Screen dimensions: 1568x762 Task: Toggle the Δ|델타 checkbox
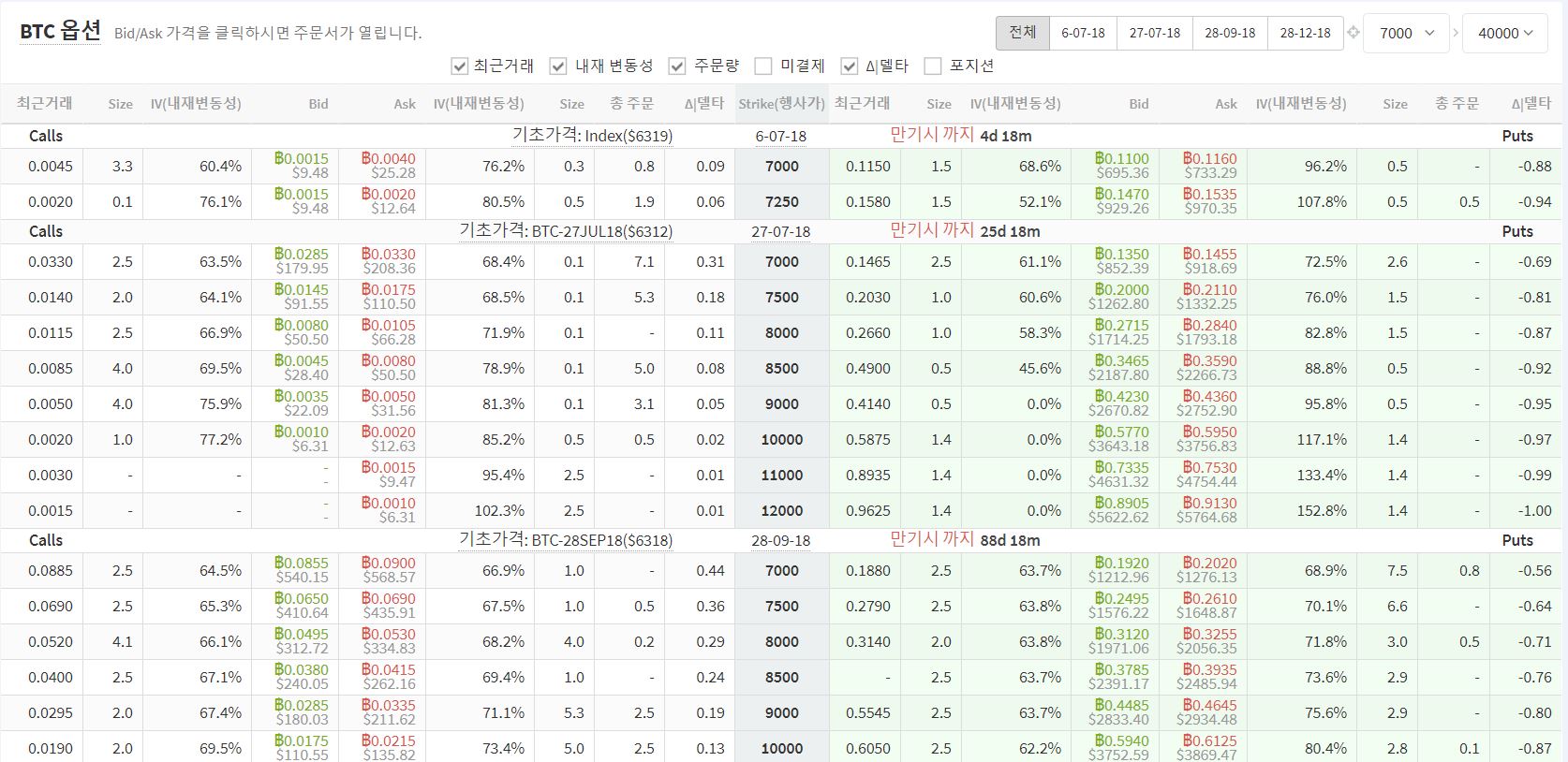pyautogui.click(x=850, y=66)
